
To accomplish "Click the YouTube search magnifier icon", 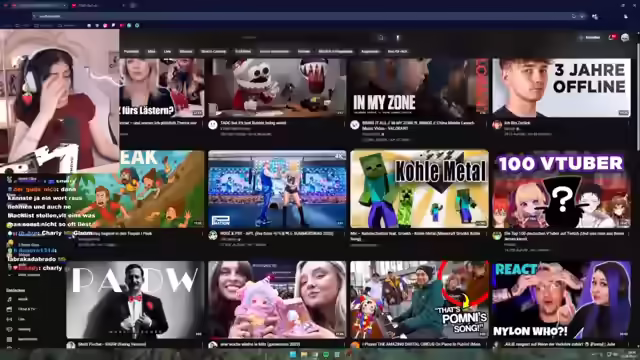I will coord(380,38).
